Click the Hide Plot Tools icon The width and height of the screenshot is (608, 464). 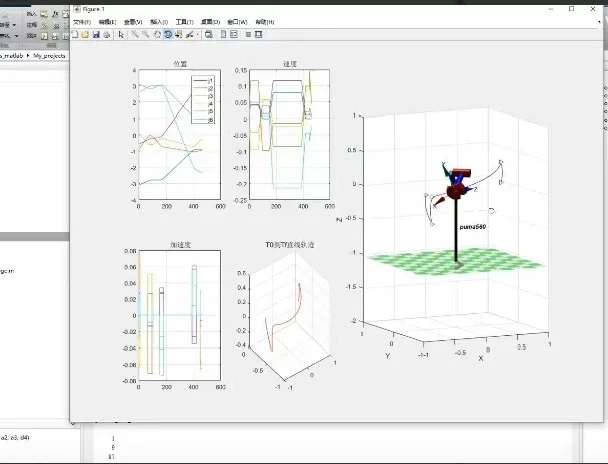248,34
